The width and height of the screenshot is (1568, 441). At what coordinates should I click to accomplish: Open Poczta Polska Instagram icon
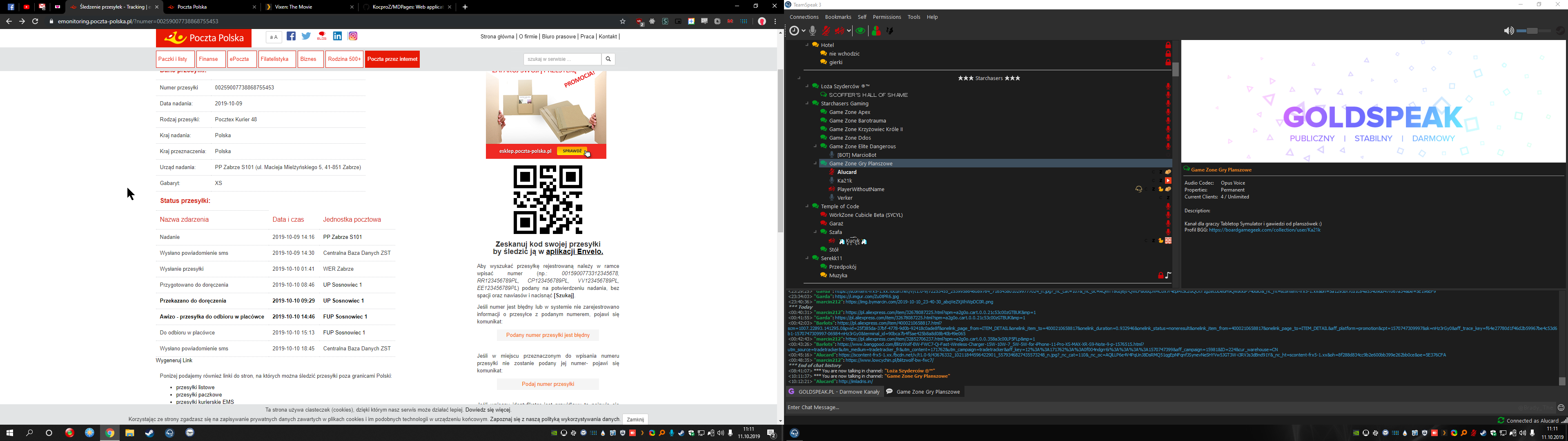[353, 37]
